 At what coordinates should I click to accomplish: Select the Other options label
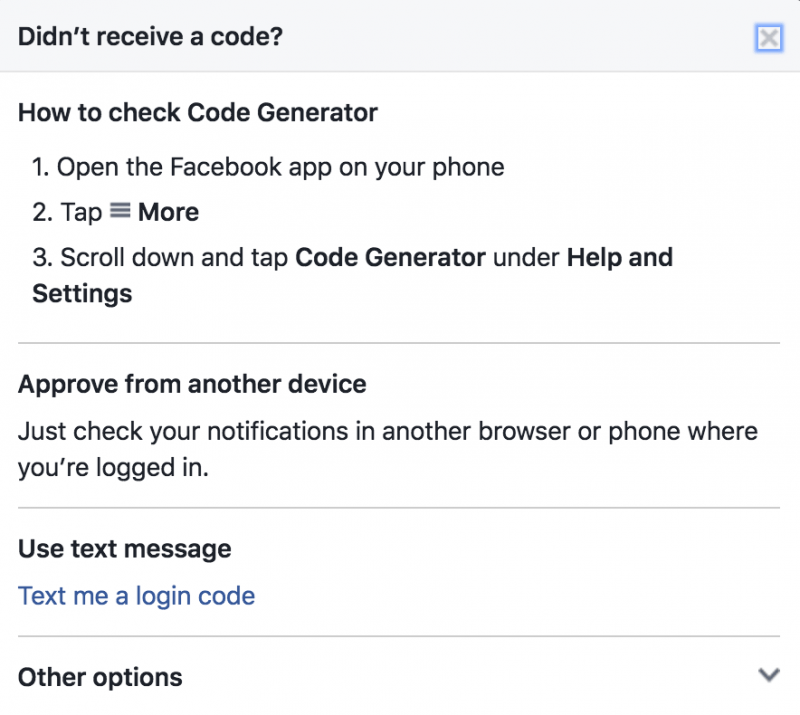click(100, 677)
